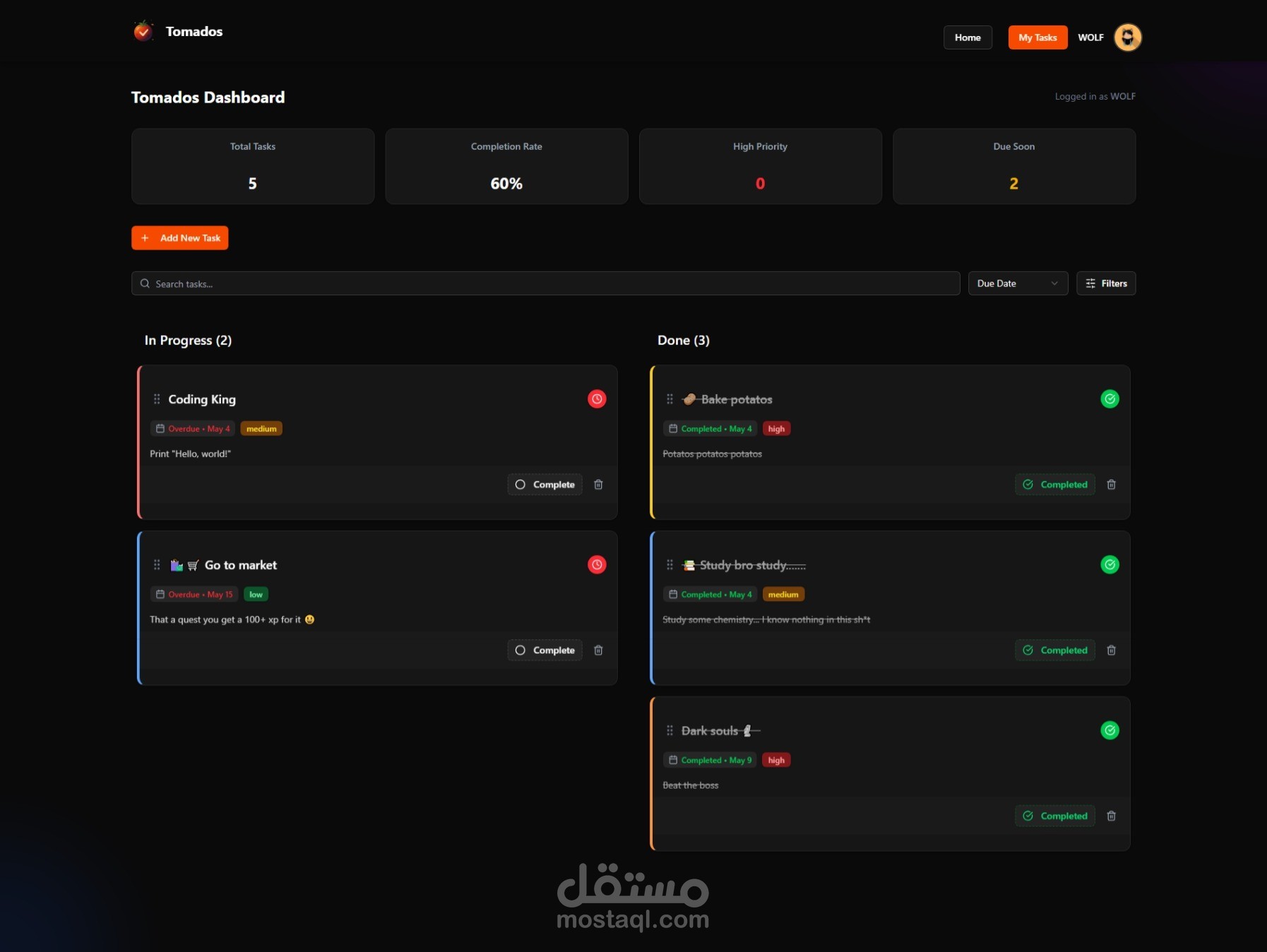Click the Tomados brand name
The height and width of the screenshot is (952, 1267).
click(x=194, y=31)
